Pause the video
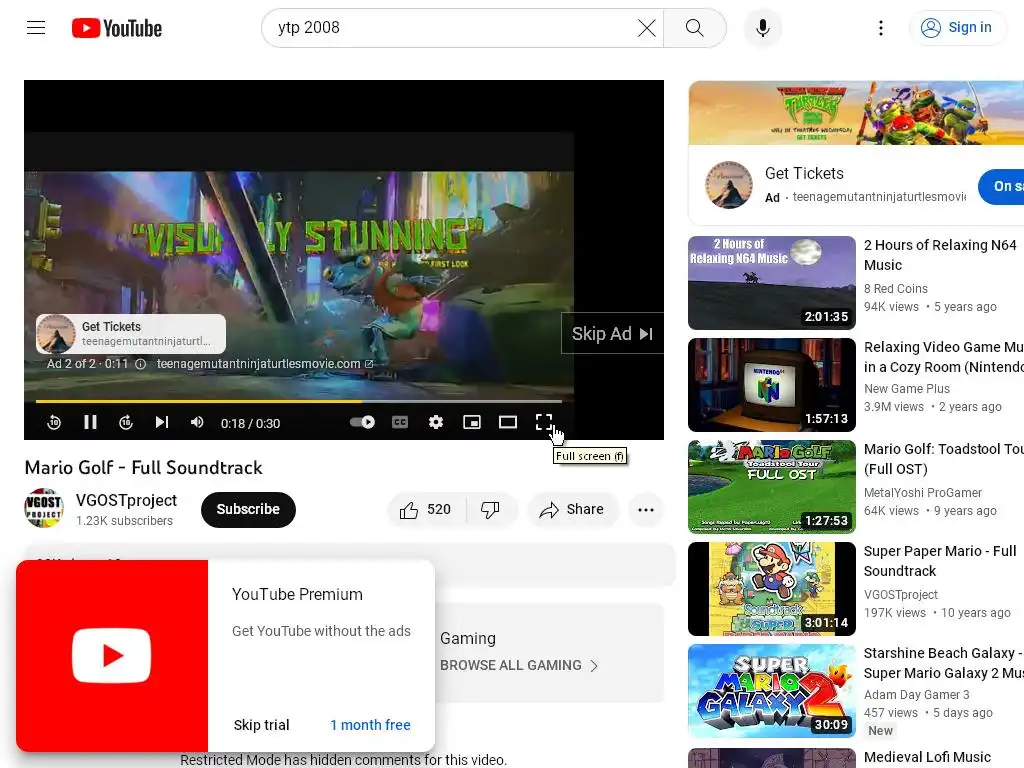Image resolution: width=1024 pixels, height=768 pixels. (90, 423)
